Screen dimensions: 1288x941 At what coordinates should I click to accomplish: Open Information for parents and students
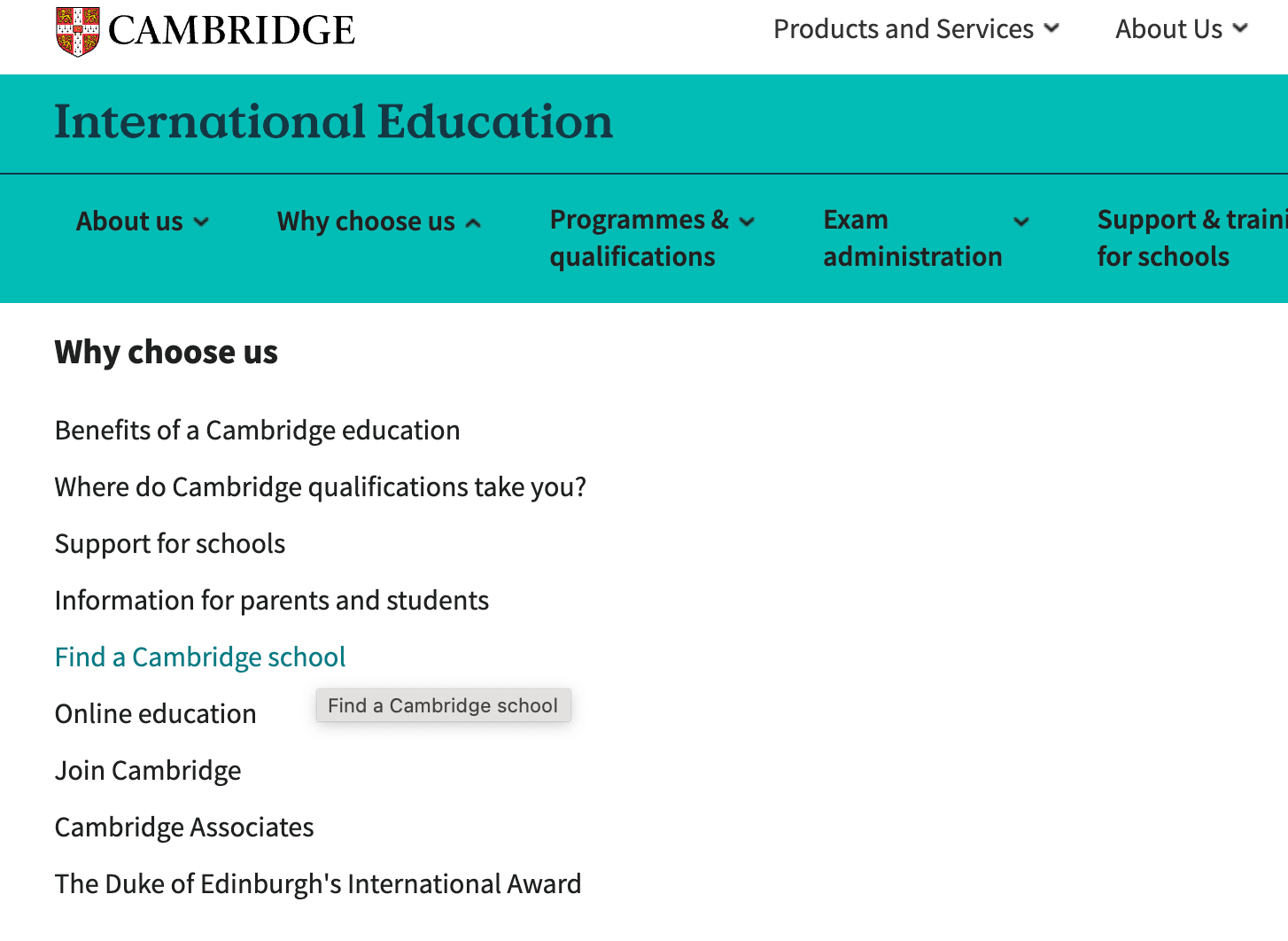[271, 601]
